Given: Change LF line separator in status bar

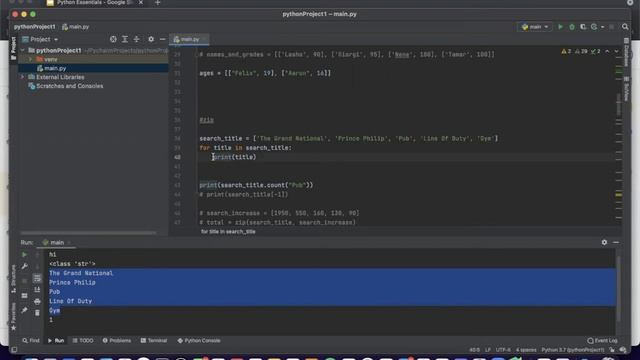Looking at the screenshot, I should [x=488, y=350].
